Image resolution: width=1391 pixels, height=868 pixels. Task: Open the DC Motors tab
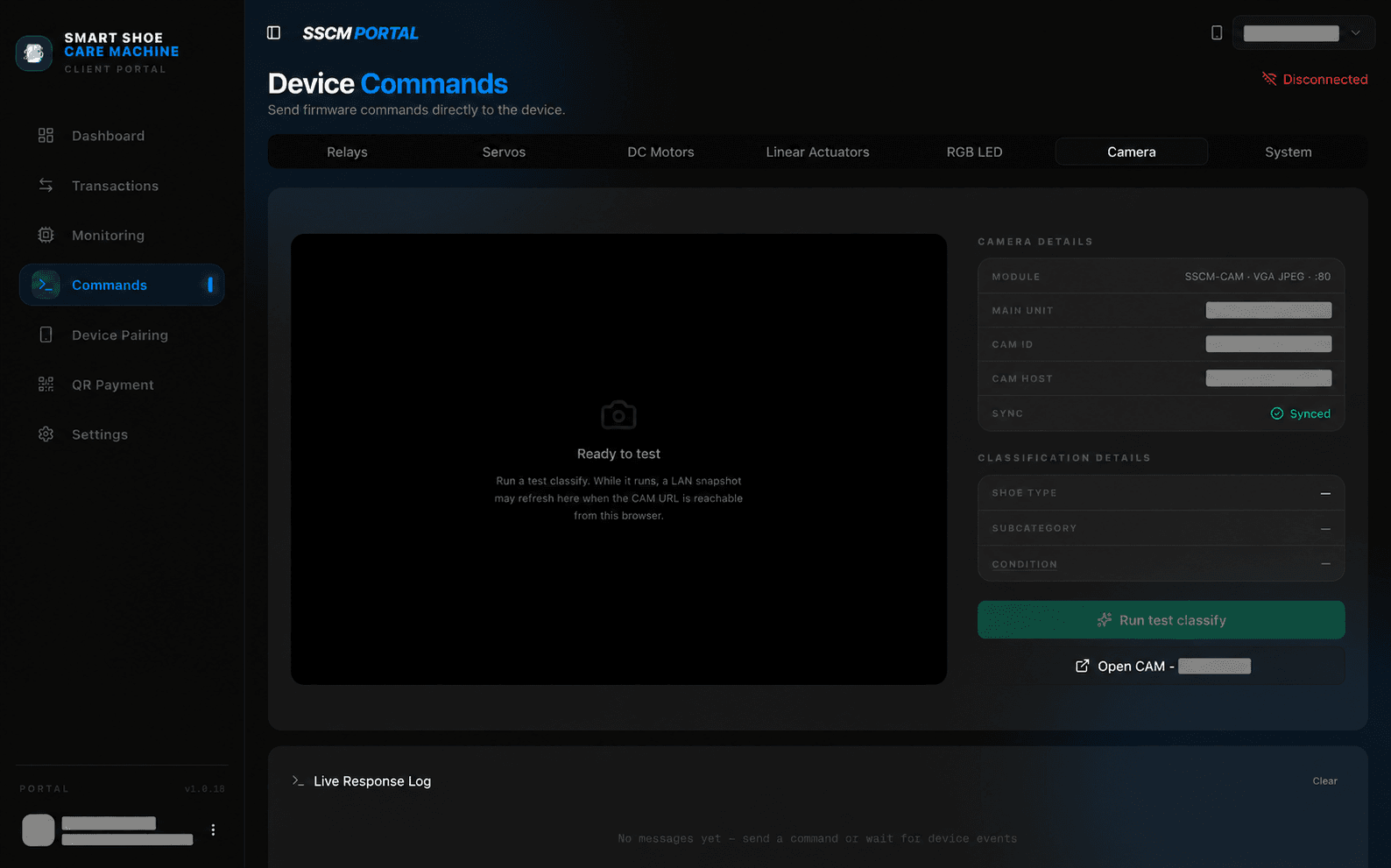point(660,152)
